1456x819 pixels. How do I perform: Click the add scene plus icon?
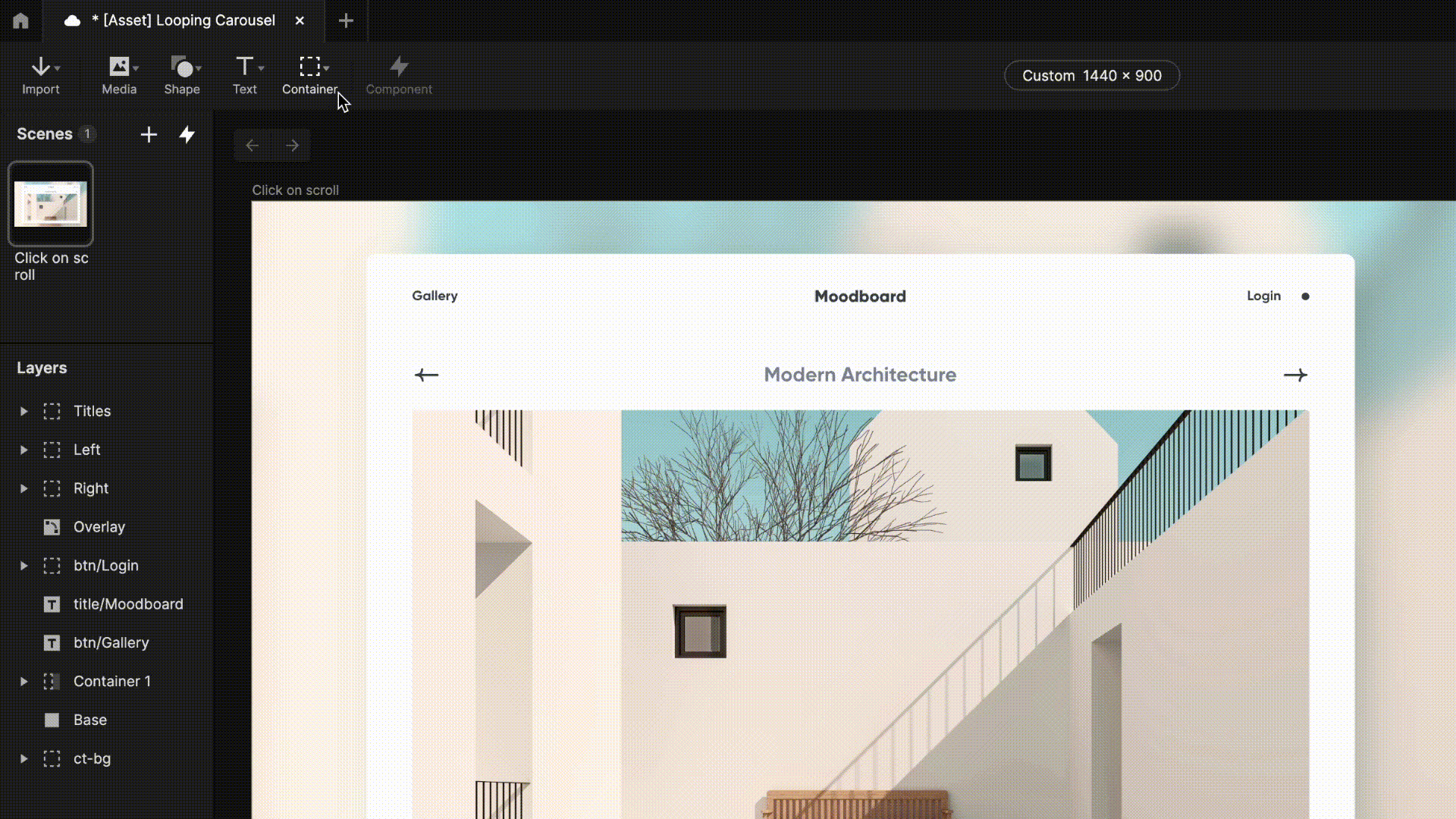[148, 134]
